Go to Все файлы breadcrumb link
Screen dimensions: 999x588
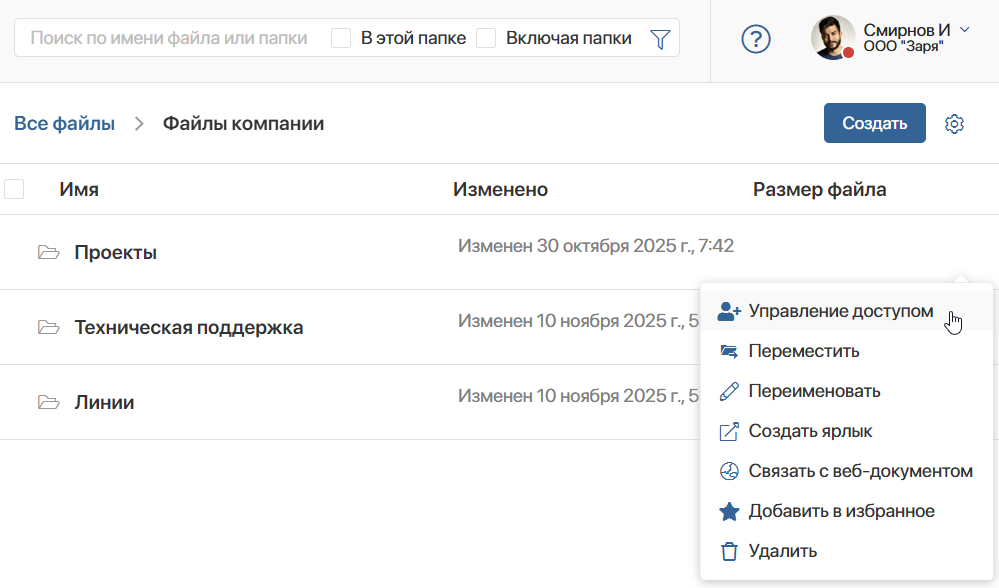click(64, 124)
